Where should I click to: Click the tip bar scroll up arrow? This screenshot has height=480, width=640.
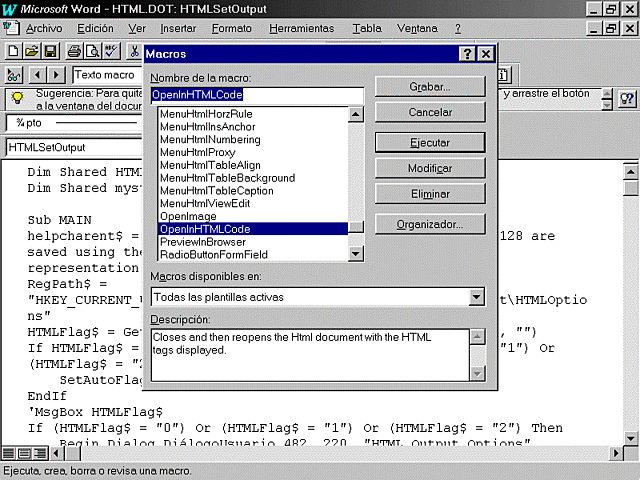tap(607, 94)
